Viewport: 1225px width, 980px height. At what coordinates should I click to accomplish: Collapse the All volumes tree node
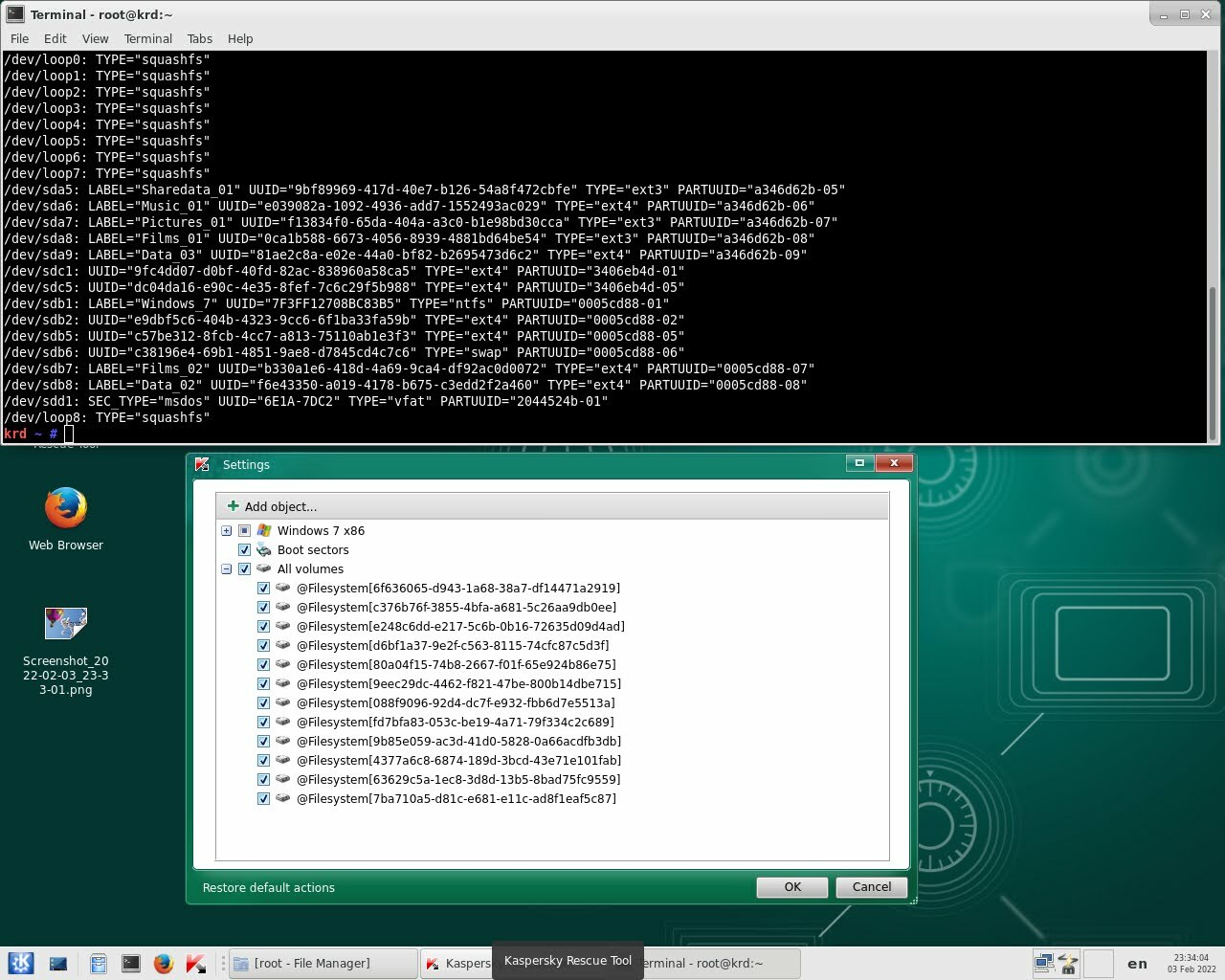[x=226, y=568]
